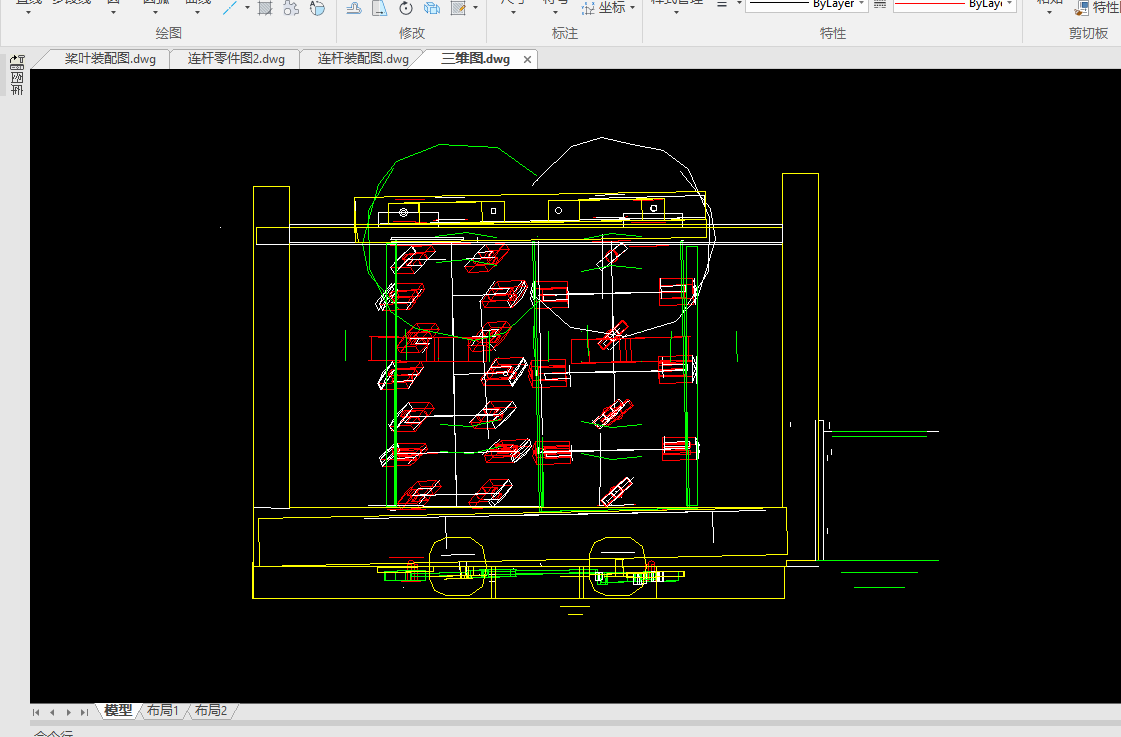This screenshot has height=737, width=1121.
Task: Click the 特性 match button in clipboard panel
Action: (1097, 8)
